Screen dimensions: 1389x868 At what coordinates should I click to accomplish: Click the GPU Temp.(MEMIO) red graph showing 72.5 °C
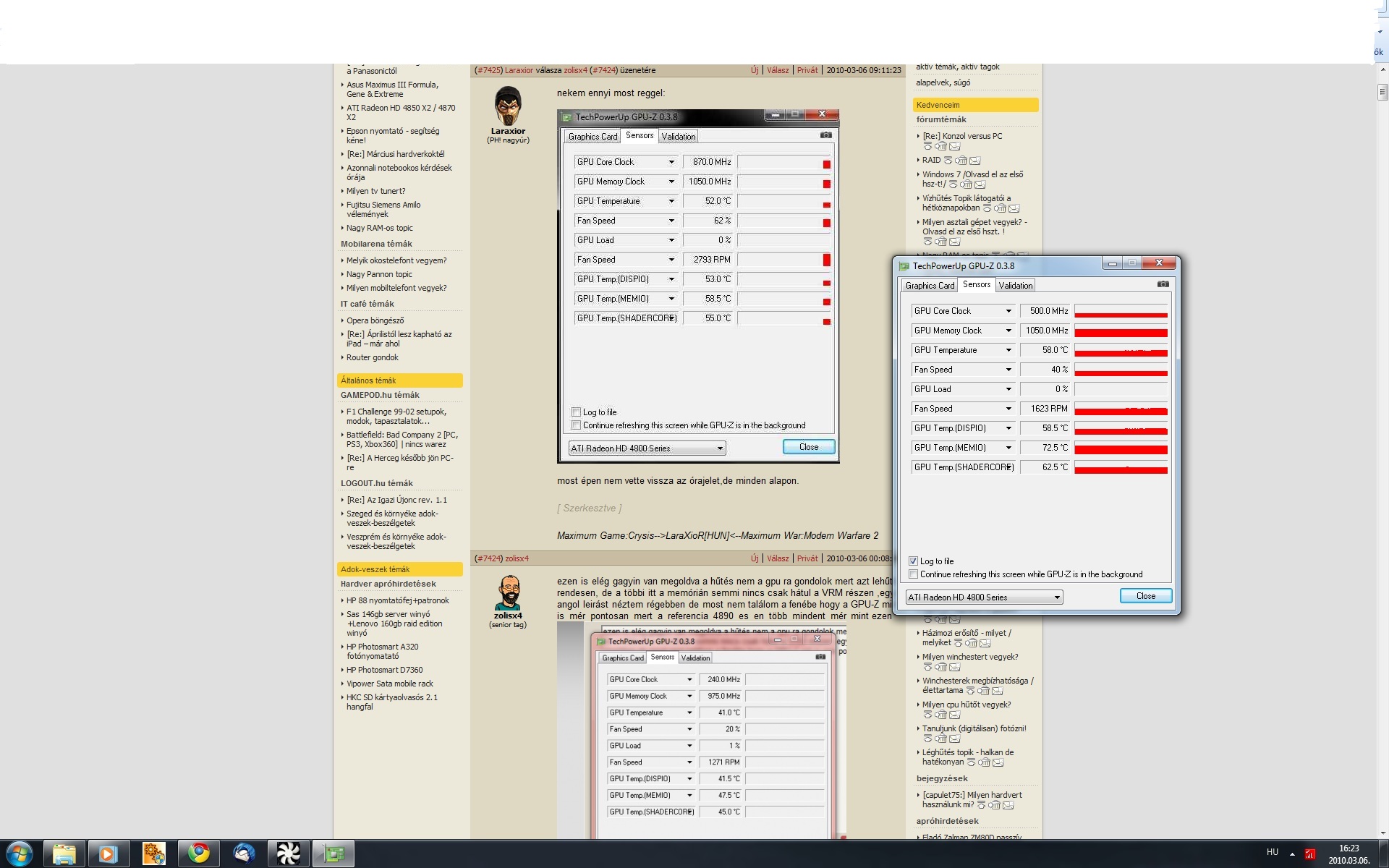[1121, 448]
